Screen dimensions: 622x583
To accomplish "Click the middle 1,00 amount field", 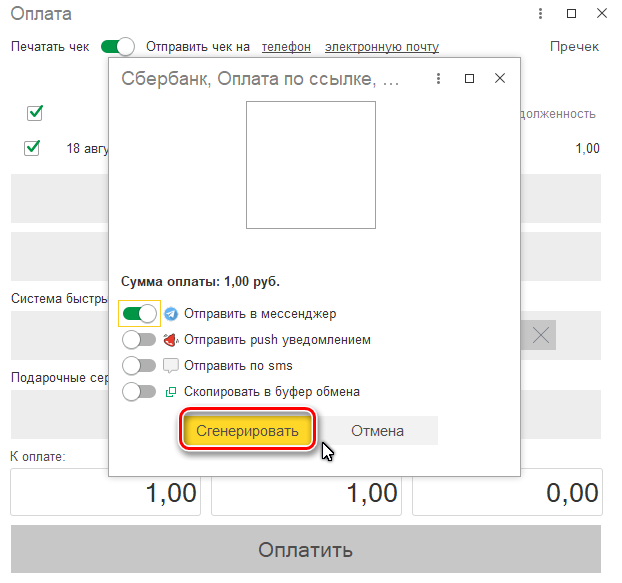I will pos(306,492).
